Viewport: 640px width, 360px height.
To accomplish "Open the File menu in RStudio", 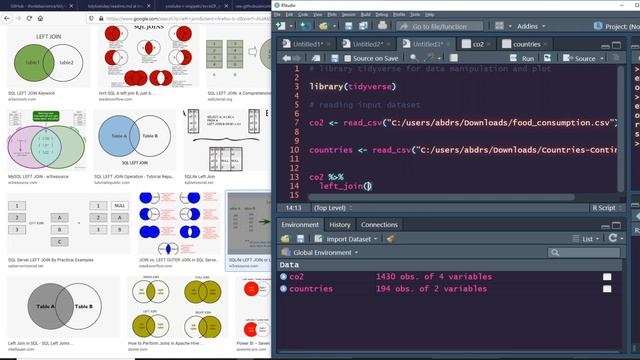I will tap(277, 14).
